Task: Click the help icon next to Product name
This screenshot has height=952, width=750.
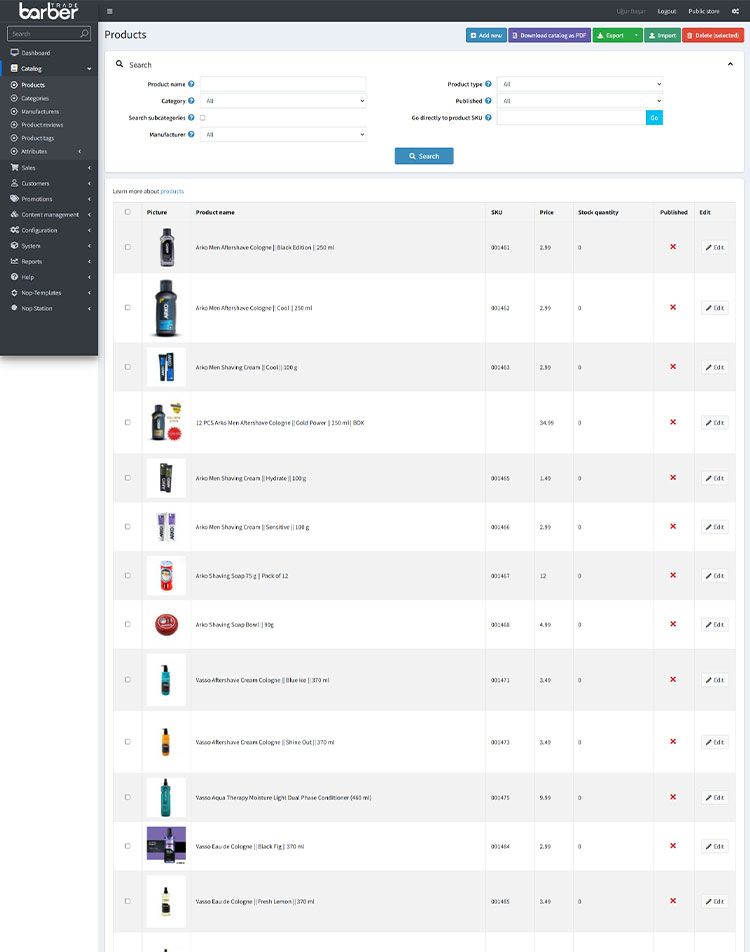Action: [x=191, y=84]
